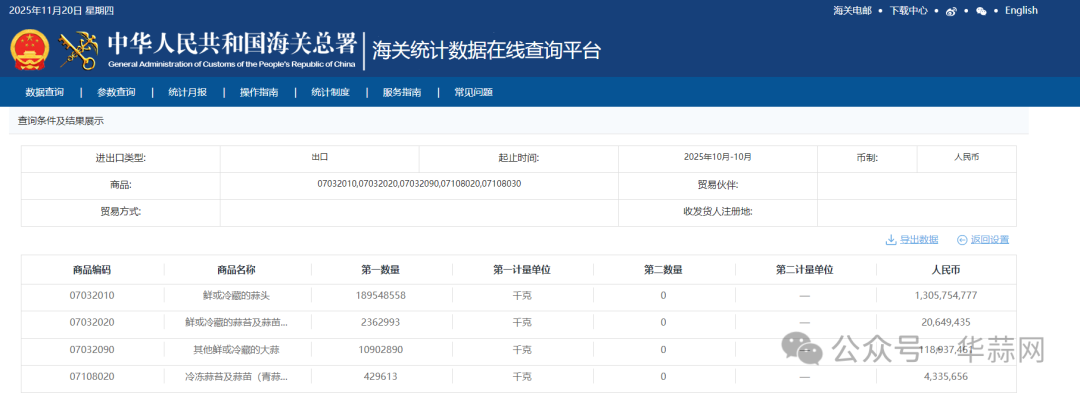The image size is (1080, 393).
Task: Click the 商品编码 column header
Action: pos(92,270)
